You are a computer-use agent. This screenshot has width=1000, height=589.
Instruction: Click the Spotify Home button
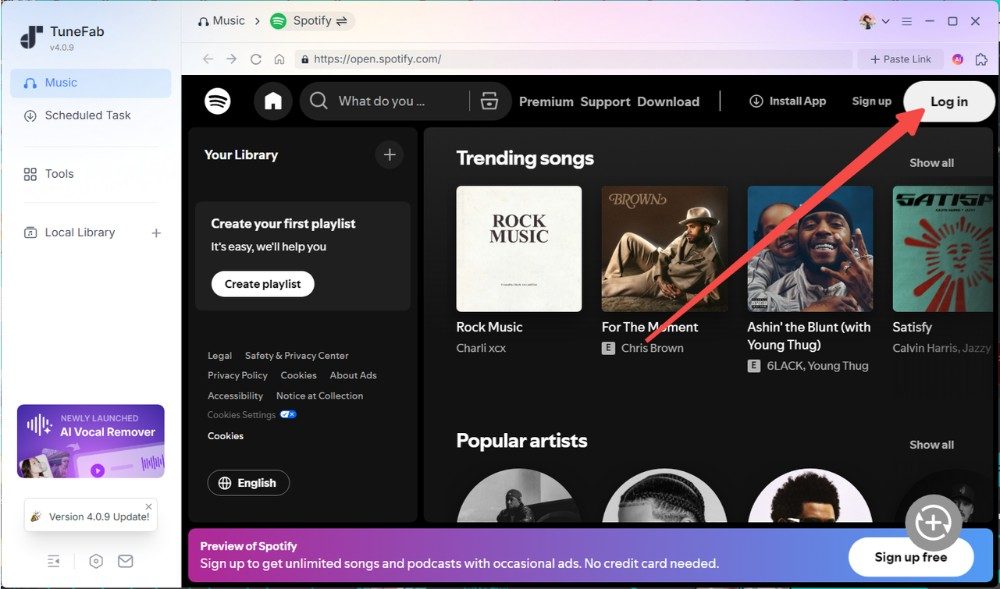coord(273,101)
